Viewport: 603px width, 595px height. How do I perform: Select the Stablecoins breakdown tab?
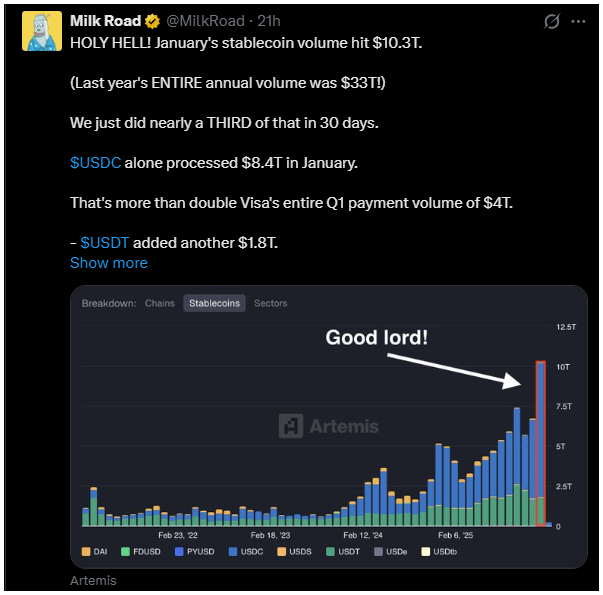pyautogui.click(x=216, y=303)
